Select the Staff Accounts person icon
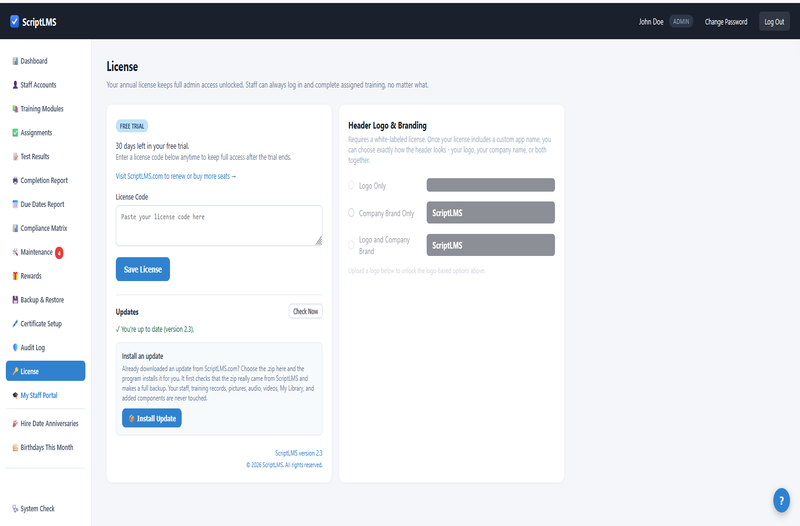This screenshot has height=526, width=800. point(15,85)
